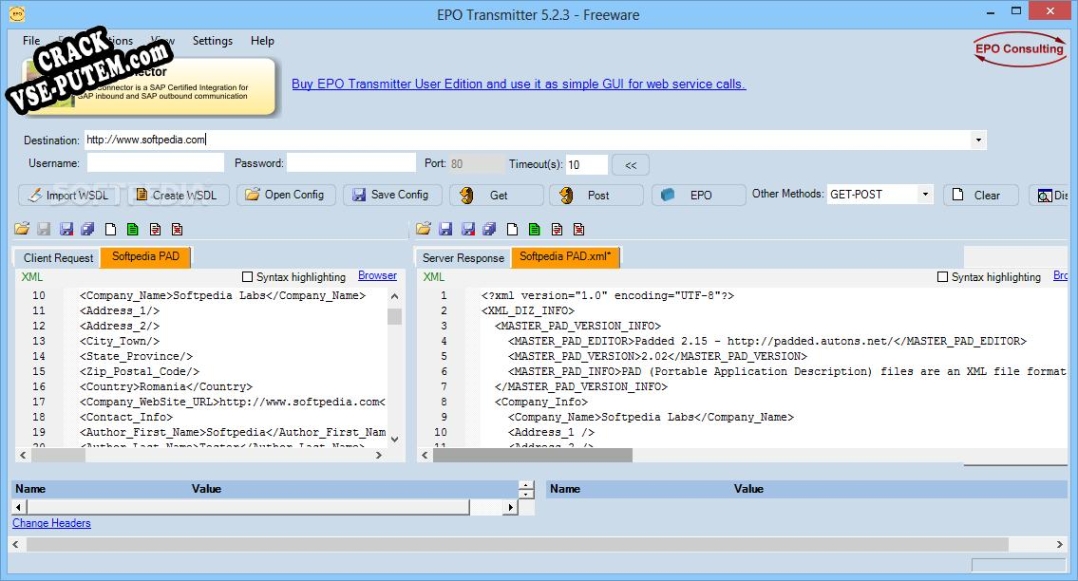Image resolution: width=1078 pixels, height=581 pixels.
Task: Click the MASTER_PAD_VERSION 2.02 line
Action: coord(657,356)
